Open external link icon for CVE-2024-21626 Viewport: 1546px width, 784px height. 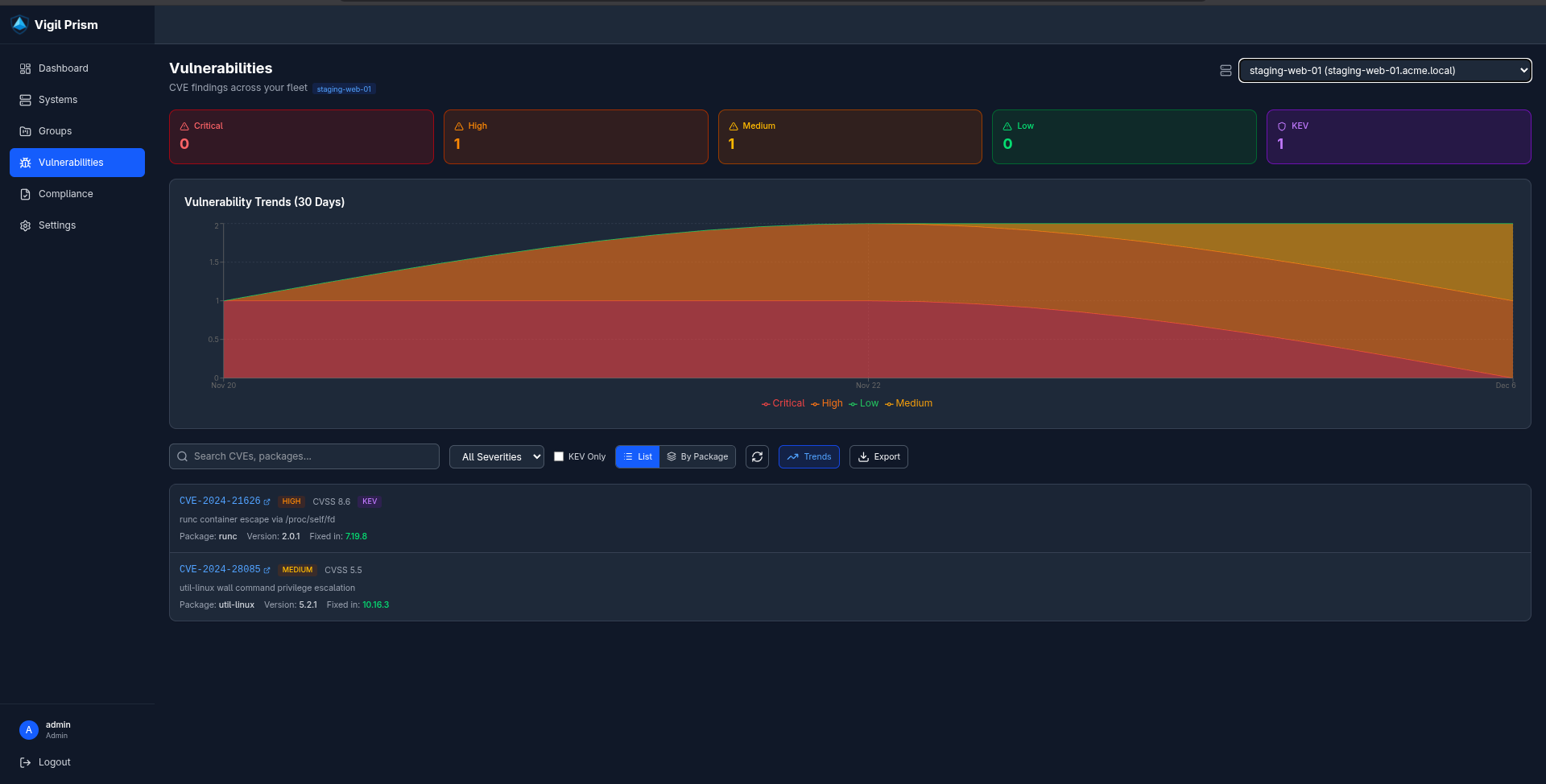pos(267,502)
